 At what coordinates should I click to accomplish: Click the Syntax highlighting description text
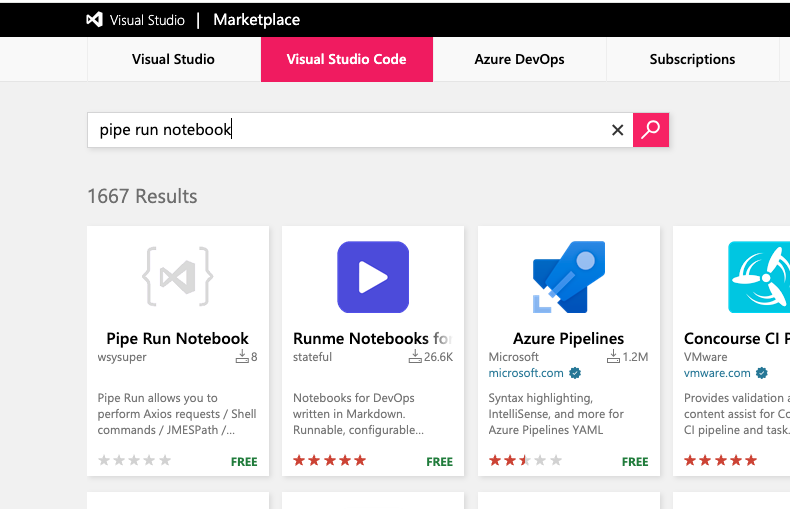(x=556, y=414)
